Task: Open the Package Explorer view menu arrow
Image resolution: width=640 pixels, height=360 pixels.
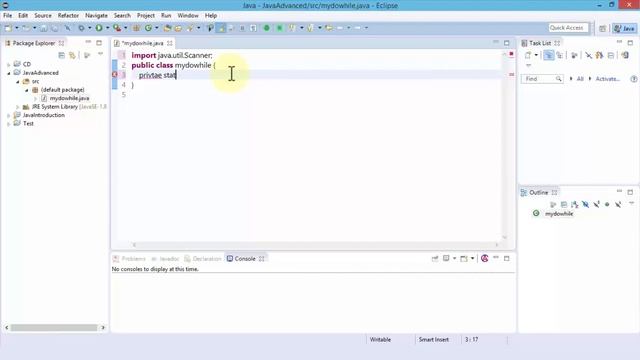Action: (x=100, y=54)
